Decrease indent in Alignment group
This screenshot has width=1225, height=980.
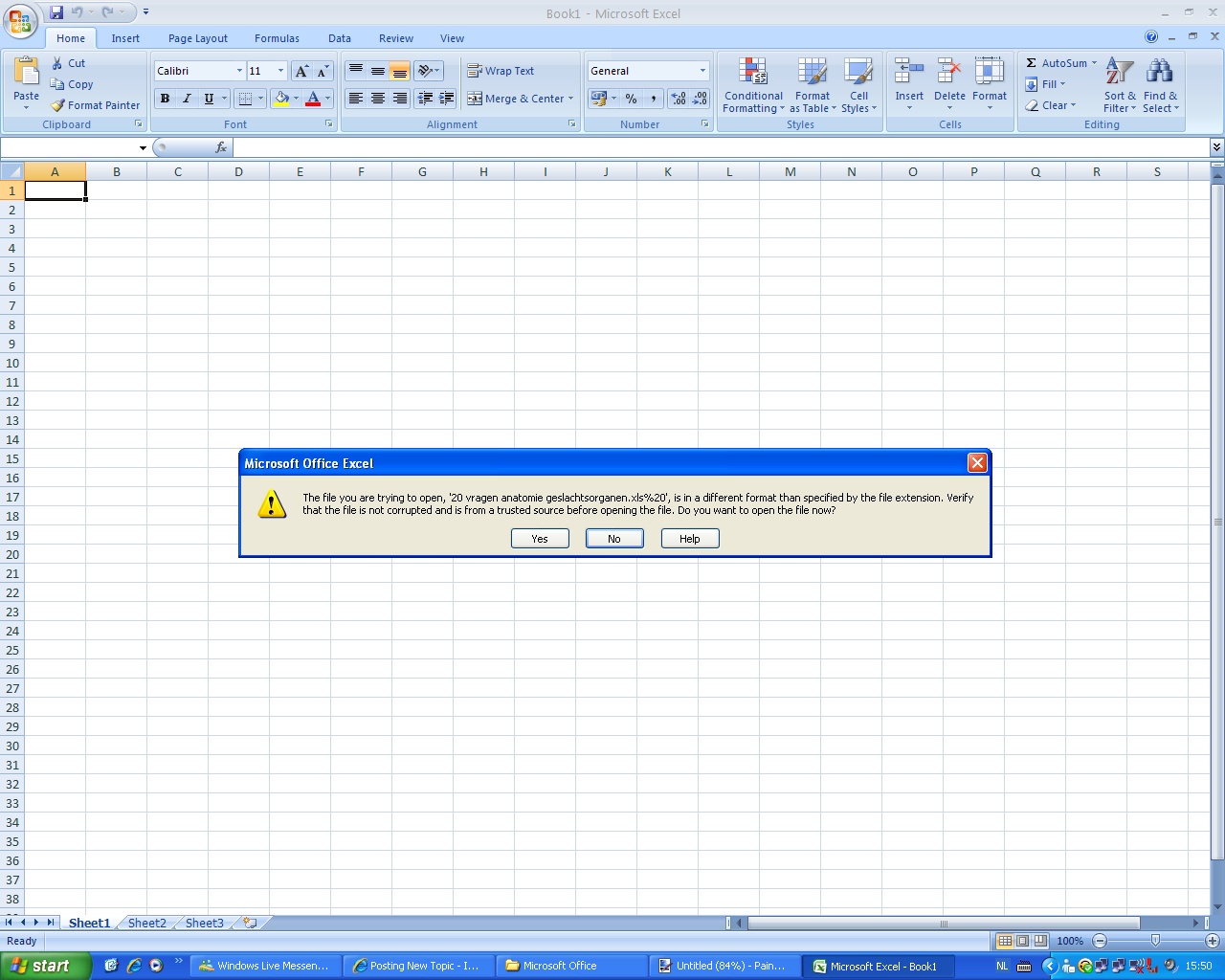tap(425, 99)
